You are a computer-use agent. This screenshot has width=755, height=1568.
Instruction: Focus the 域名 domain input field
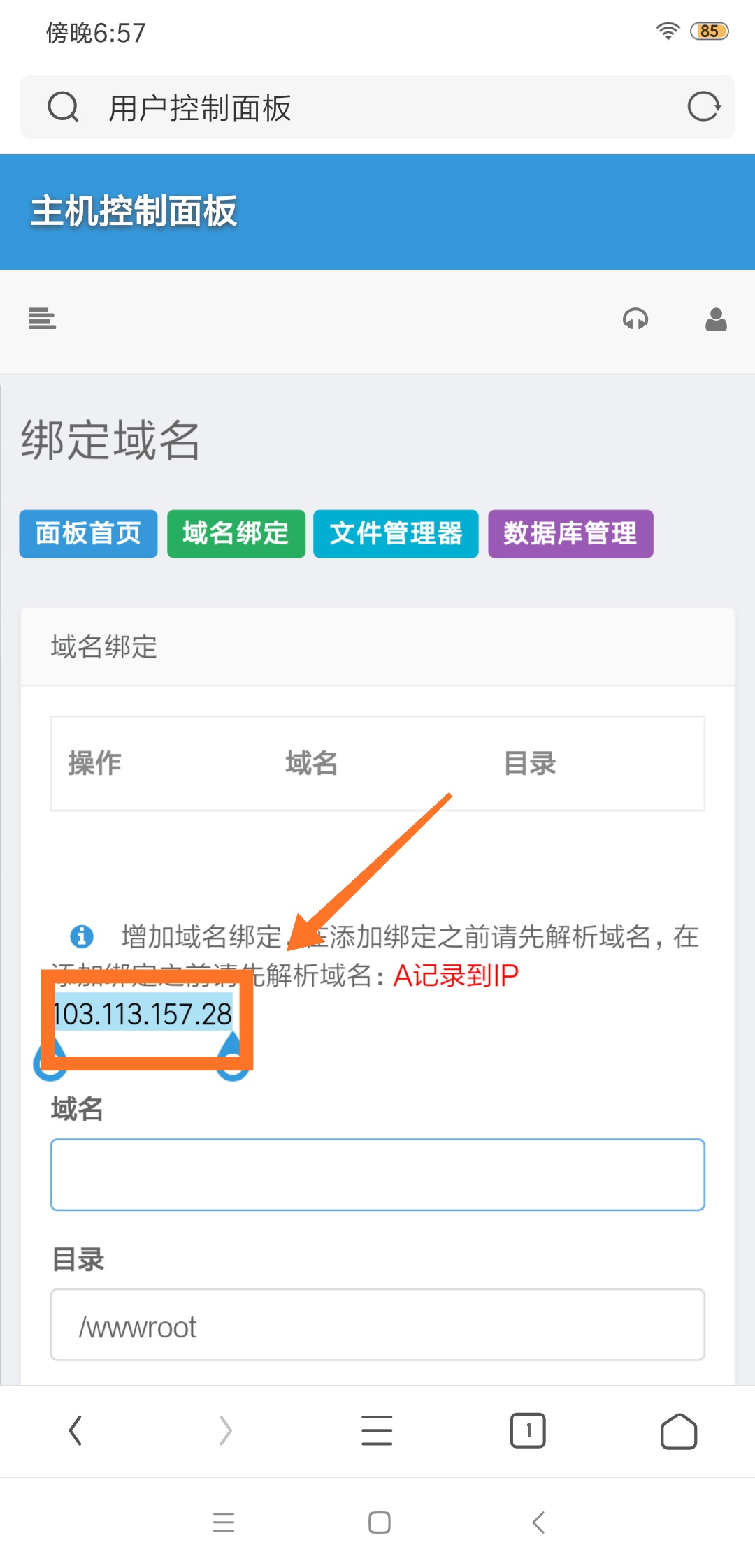(x=377, y=1175)
